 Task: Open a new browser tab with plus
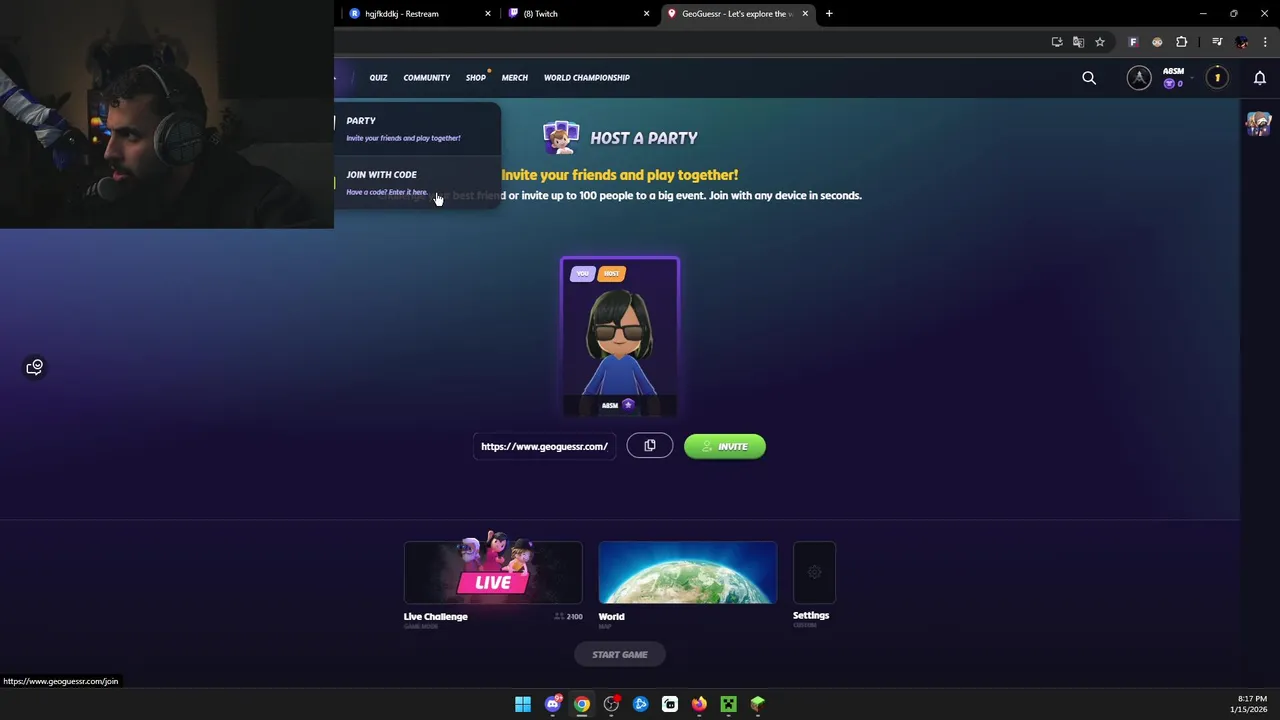pos(829,14)
